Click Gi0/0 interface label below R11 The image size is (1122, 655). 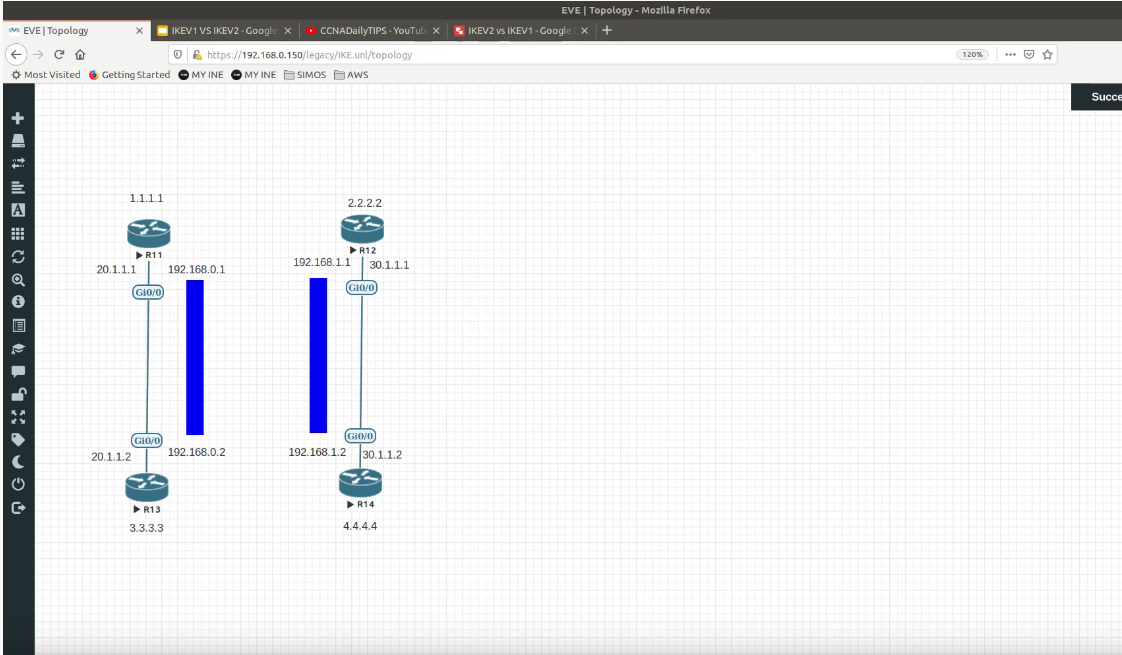click(x=148, y=292)
